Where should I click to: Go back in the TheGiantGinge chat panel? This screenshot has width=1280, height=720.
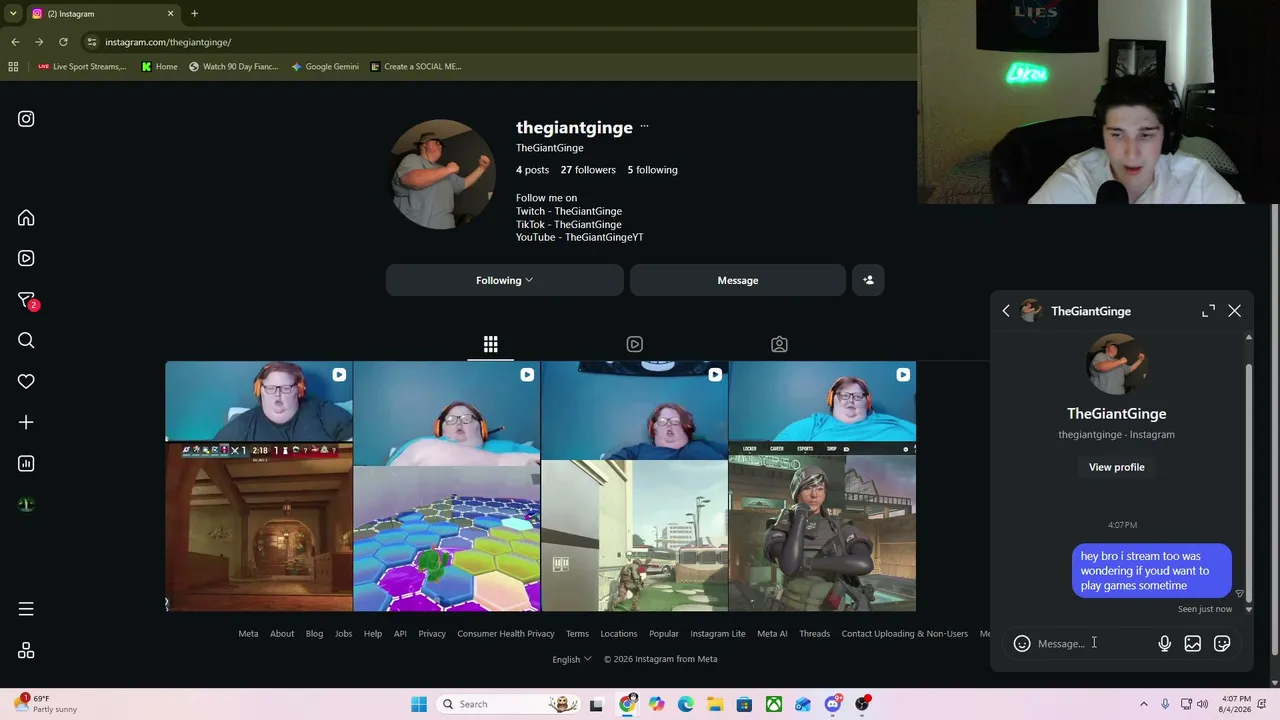coord(1006,311)
